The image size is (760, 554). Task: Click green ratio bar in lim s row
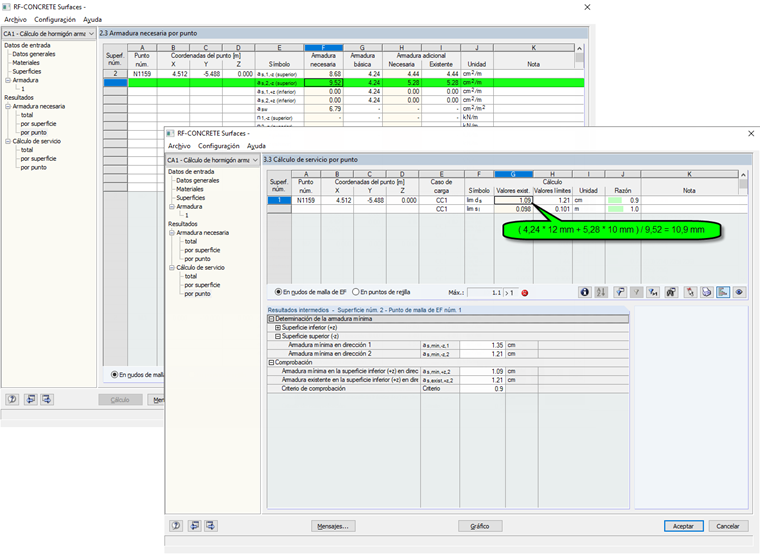(x=616, y=209)
